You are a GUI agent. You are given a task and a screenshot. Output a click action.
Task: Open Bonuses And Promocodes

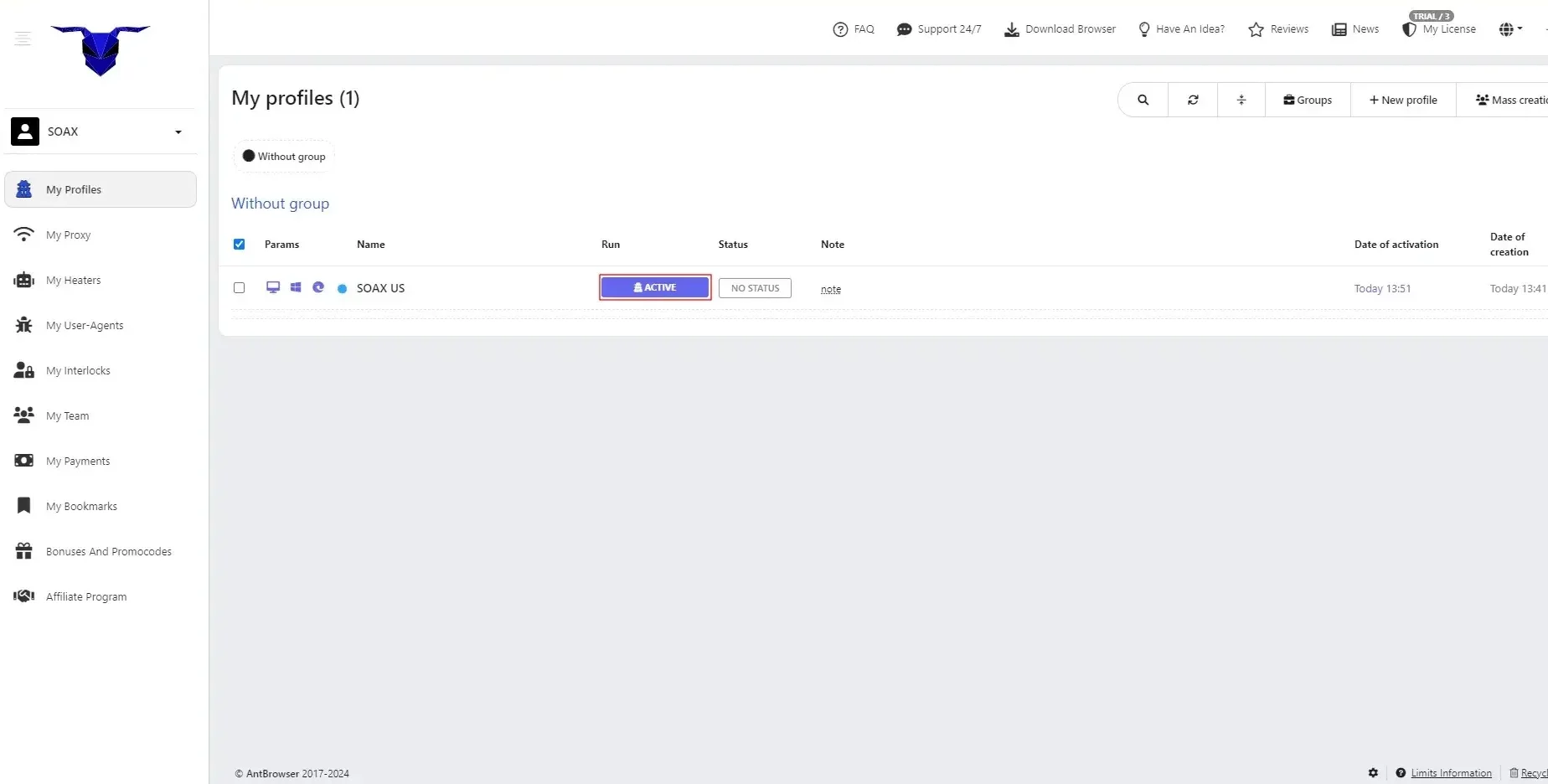click(109, 551)
